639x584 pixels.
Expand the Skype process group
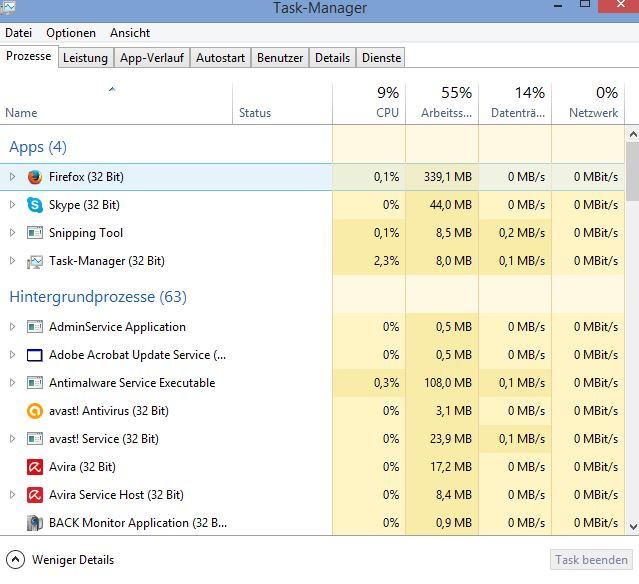point(12,204)
